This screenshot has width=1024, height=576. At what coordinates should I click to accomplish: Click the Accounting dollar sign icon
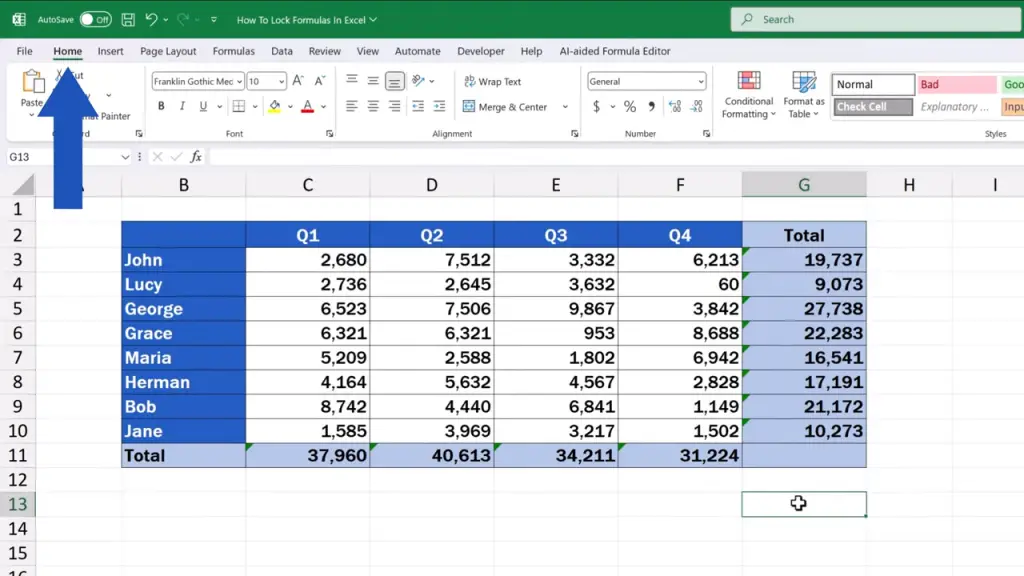(597, 106)
